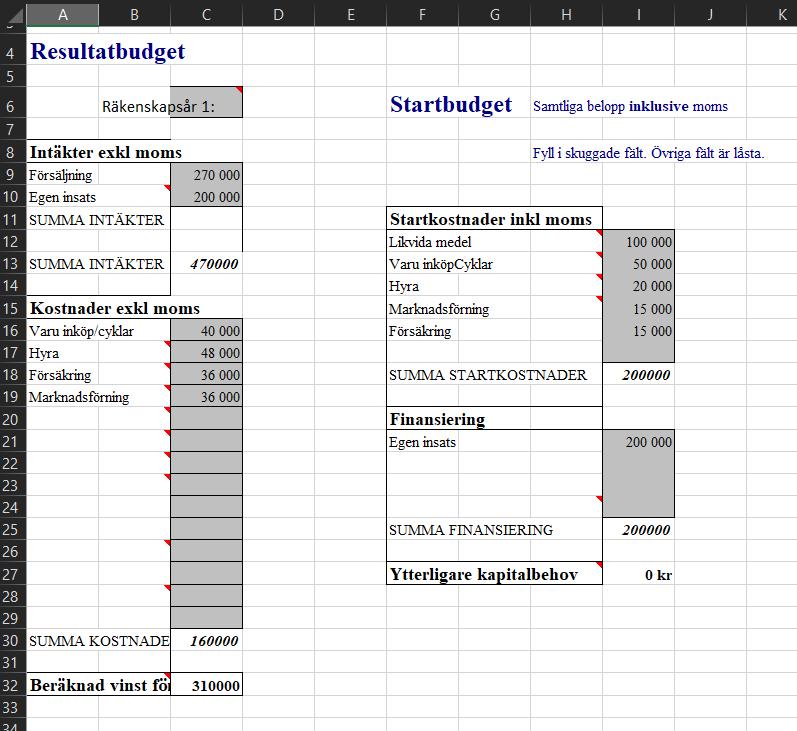The height and width of the screenshot is (731, 797).
Task: Select row 6 header
Action: click(13, 106)
